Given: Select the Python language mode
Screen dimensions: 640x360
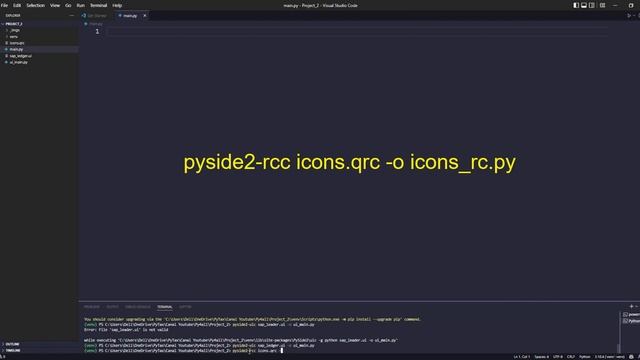Looking at the screenshot, I should point(584,357).
